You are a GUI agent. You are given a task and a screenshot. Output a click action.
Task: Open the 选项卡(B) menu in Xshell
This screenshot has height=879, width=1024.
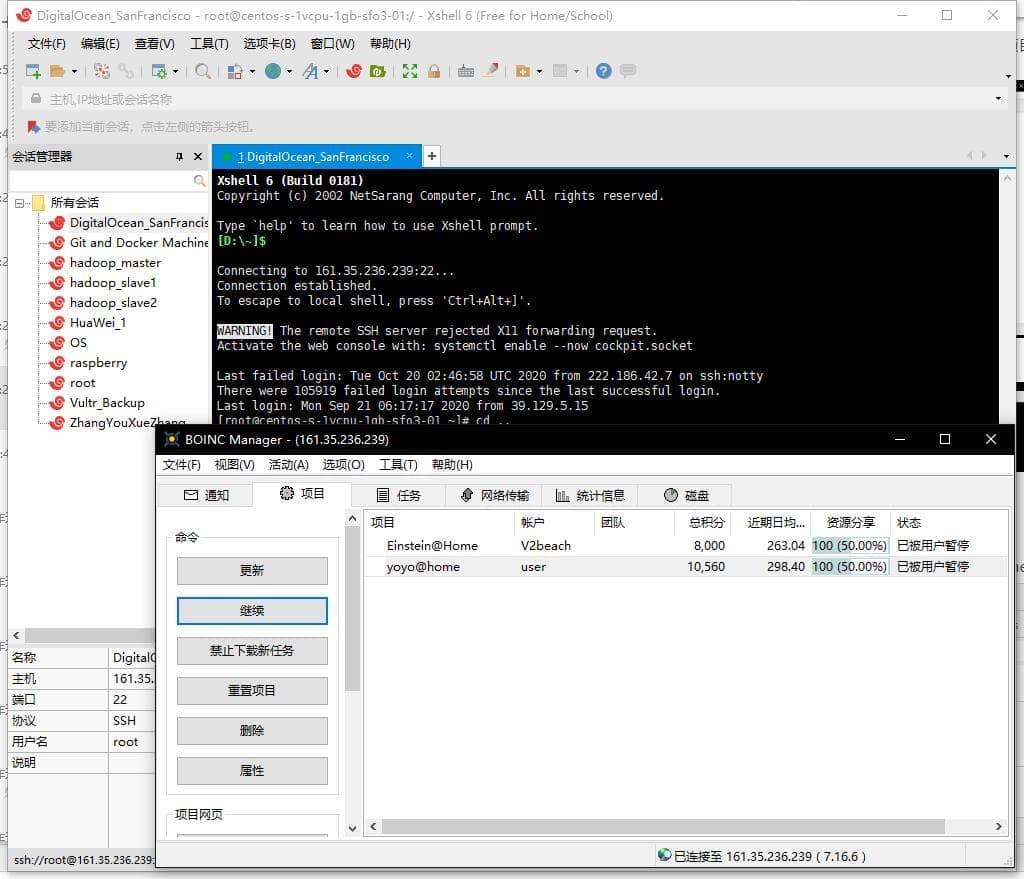269,44
